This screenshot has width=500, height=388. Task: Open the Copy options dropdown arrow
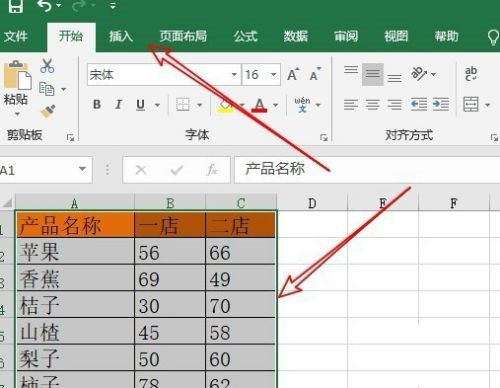[x=63, y=89]
